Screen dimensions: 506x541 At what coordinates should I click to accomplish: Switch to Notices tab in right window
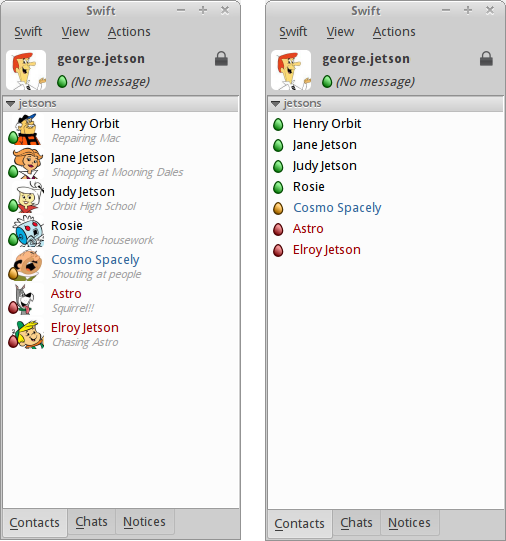click(x=409, y=523)
